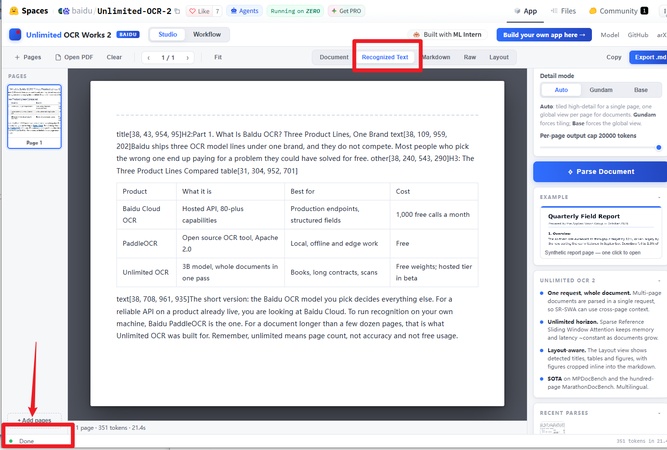This screenshot has height=450, width=667.
Task: Switch to the Markdown tab
Action: (436, 57)
